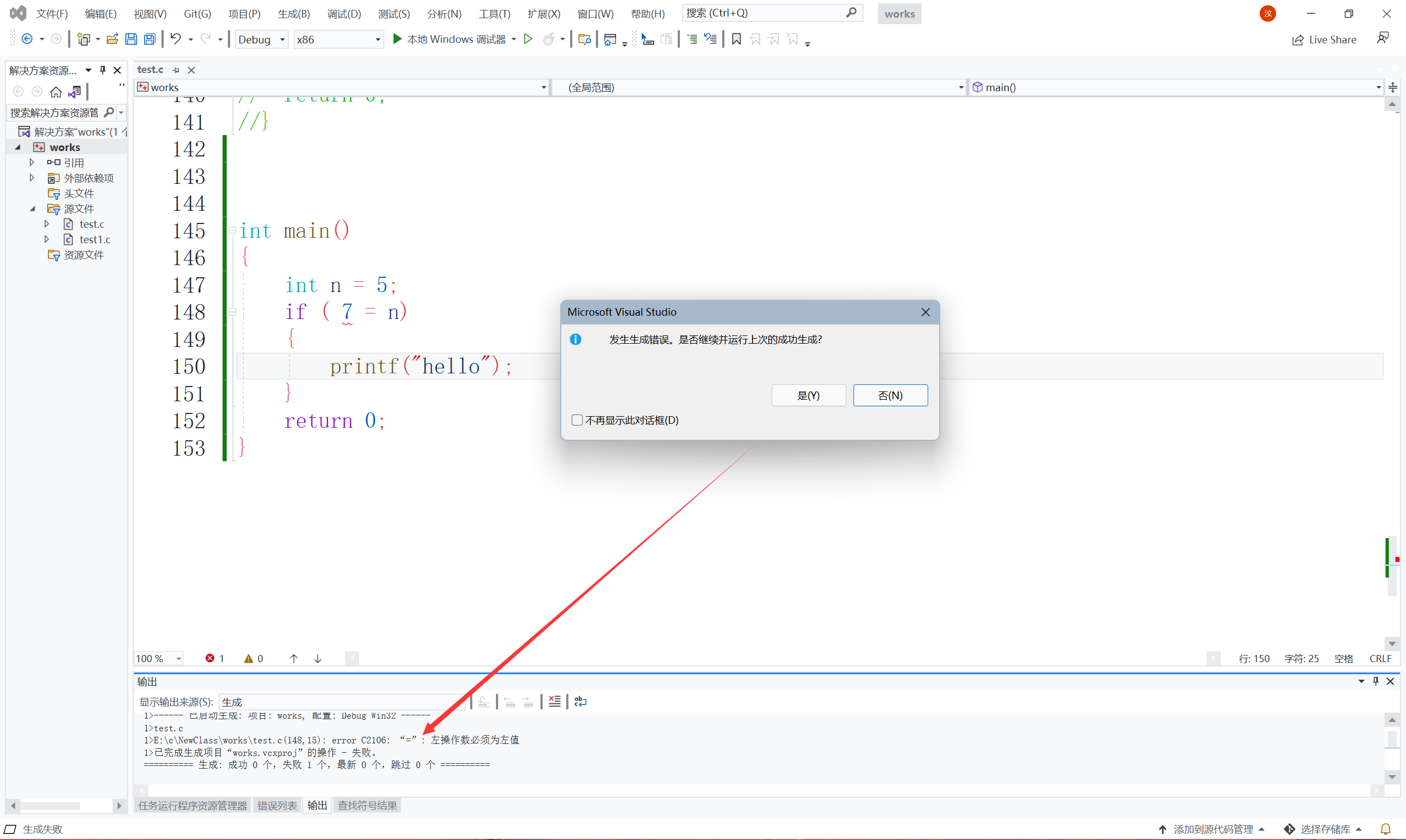Screen dimensions: 1406x840
Task: Click the bookmark icon in toolbar
Action: (734, 39)
